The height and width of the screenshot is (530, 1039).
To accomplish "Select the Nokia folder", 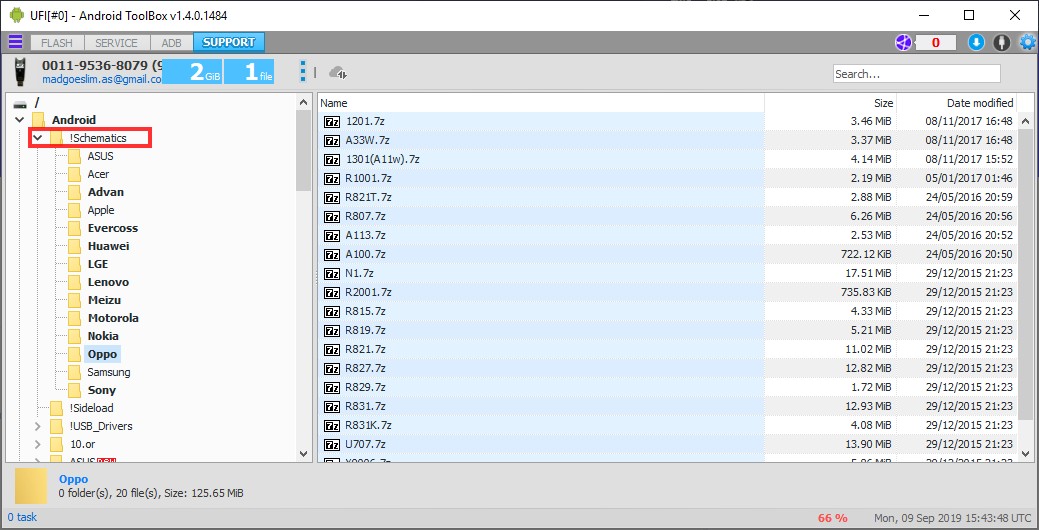I will (103, 335).
